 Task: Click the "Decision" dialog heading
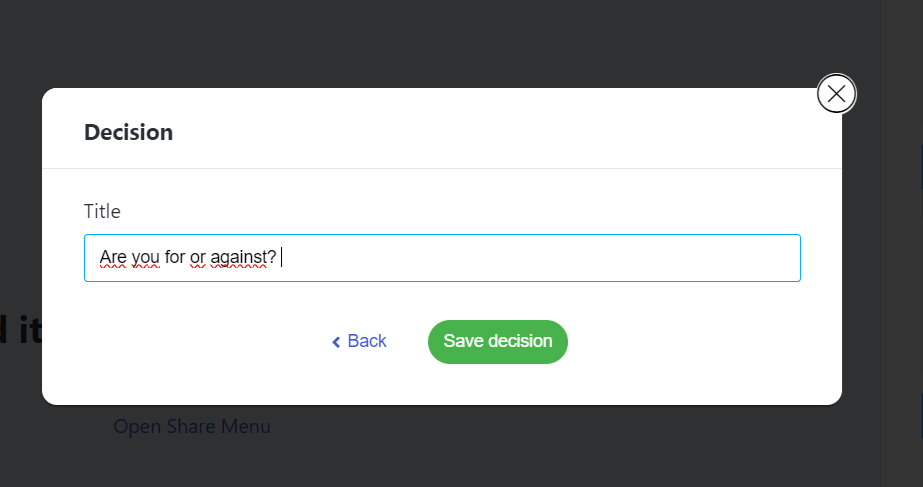(x=128, y=132)
